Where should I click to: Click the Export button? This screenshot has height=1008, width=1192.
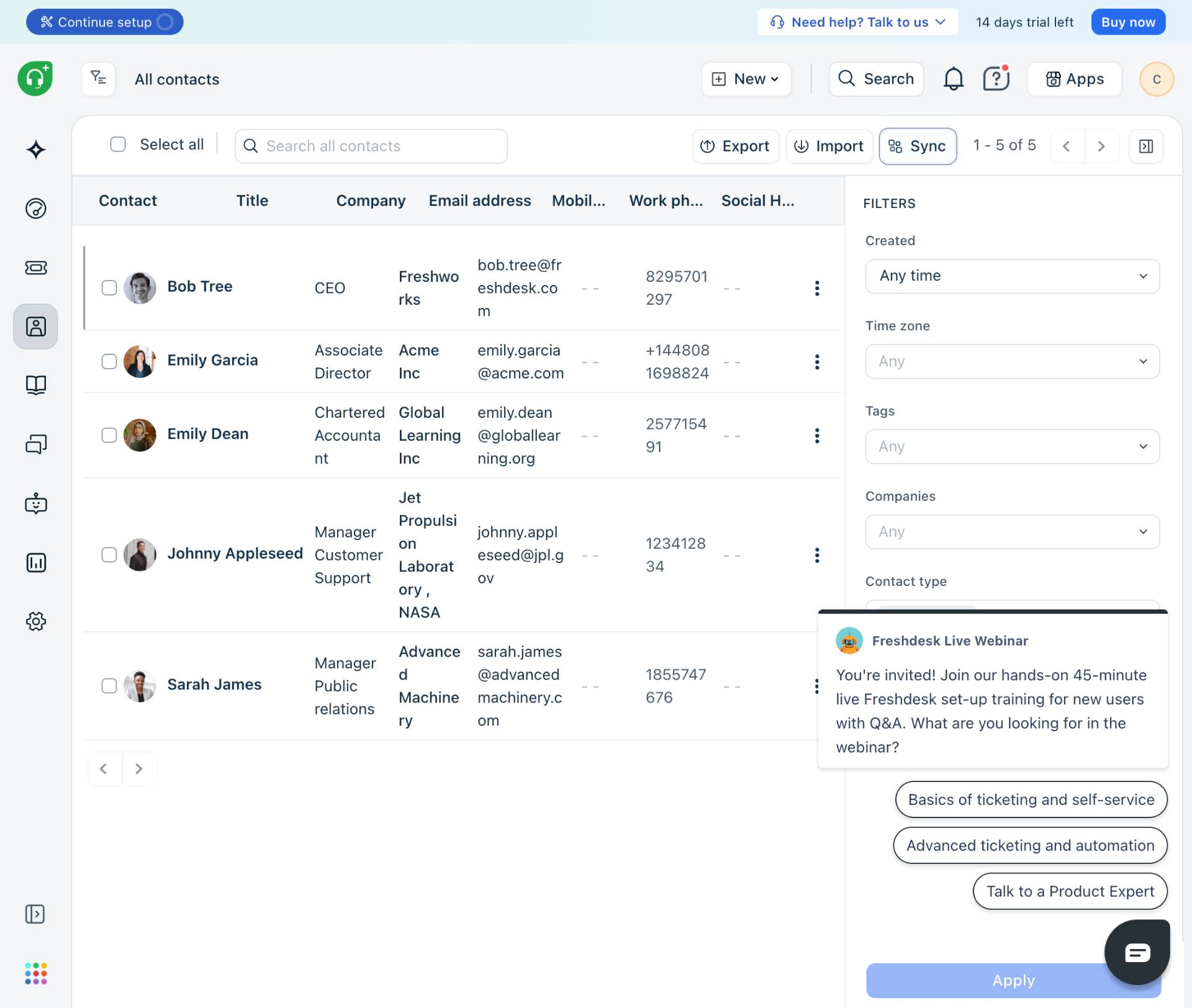pyautogui.click(x=735, y=146)
